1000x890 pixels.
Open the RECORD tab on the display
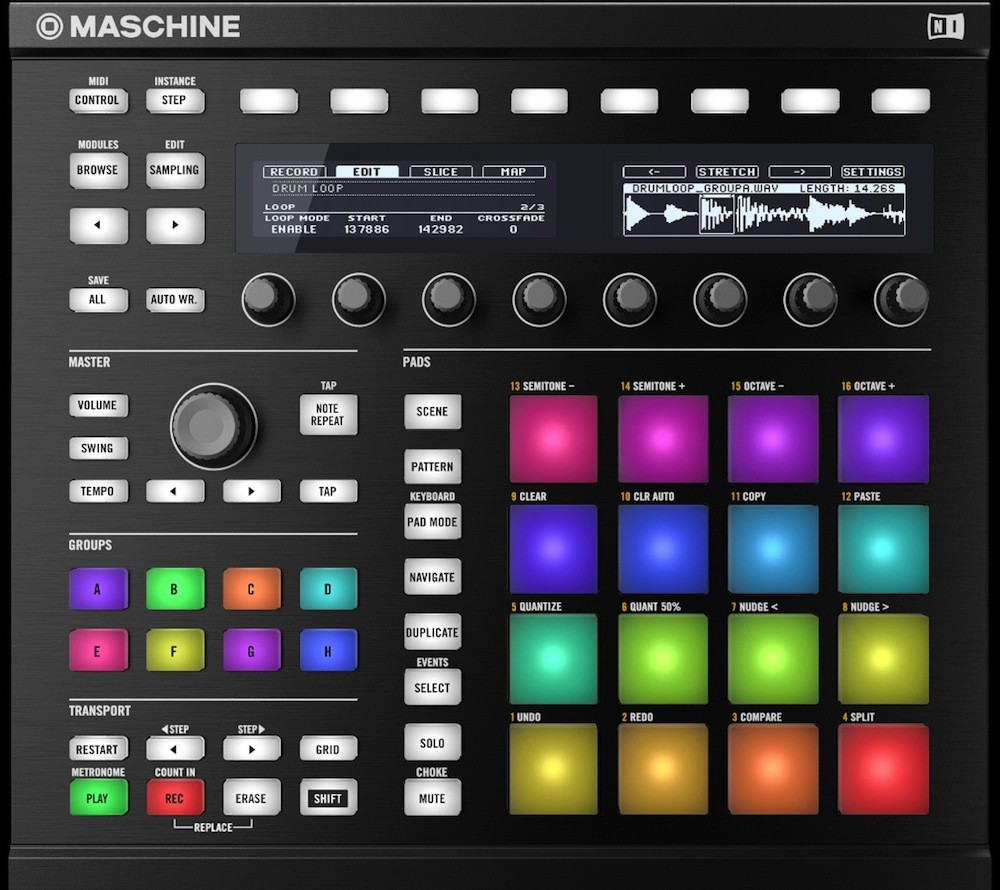pos(294,171)
